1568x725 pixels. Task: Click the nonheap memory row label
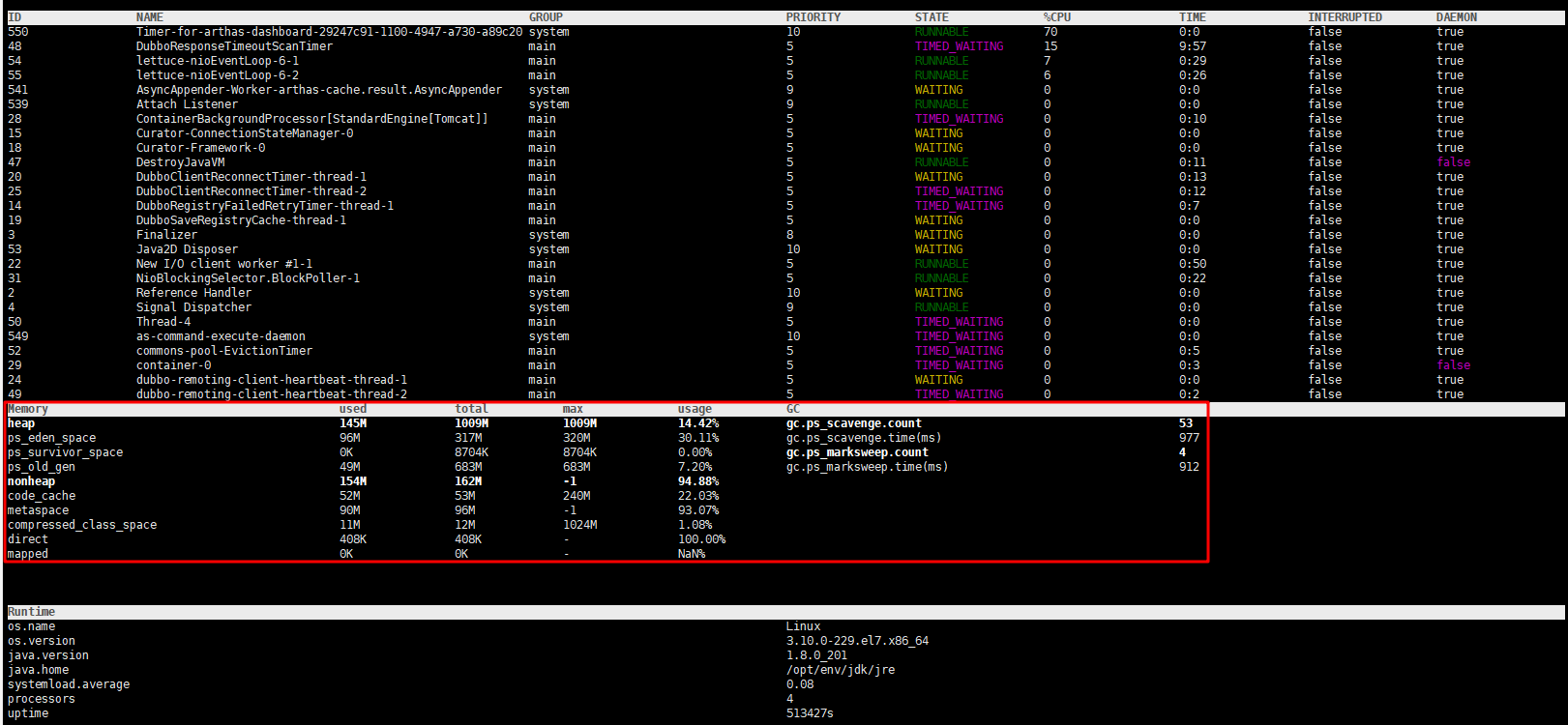coord(32,481)
